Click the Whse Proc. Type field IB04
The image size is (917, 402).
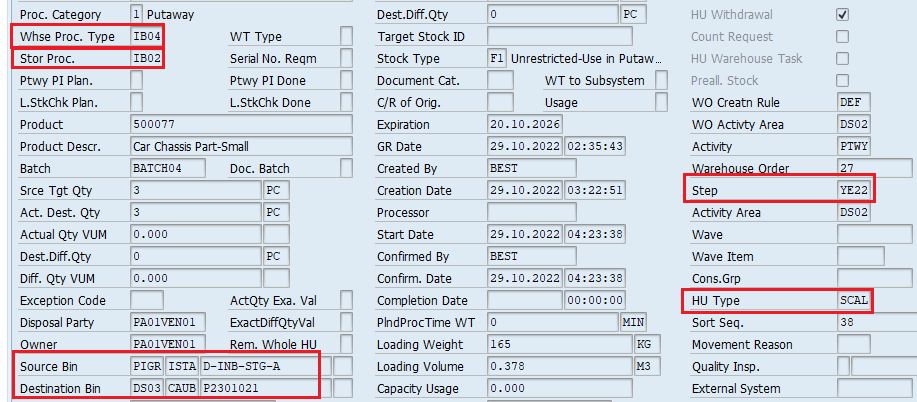point(147,37)
